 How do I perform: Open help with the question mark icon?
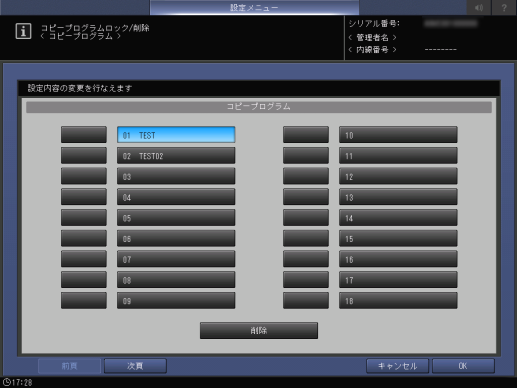pyautogui.click(x=504, y=7)
